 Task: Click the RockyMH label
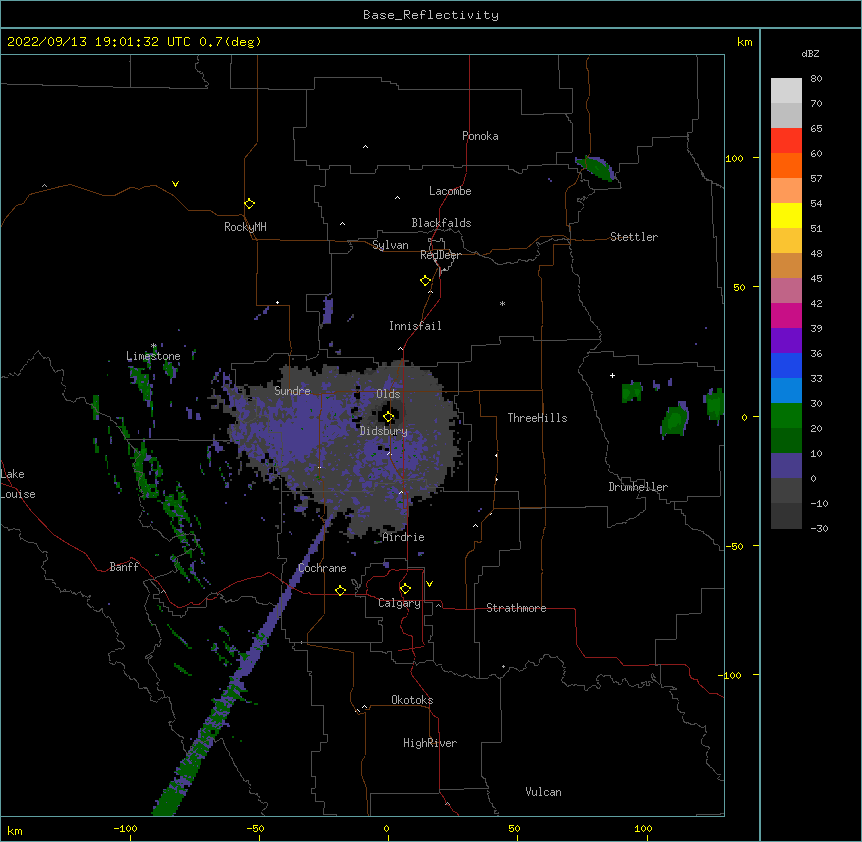(x=245, y=227)
